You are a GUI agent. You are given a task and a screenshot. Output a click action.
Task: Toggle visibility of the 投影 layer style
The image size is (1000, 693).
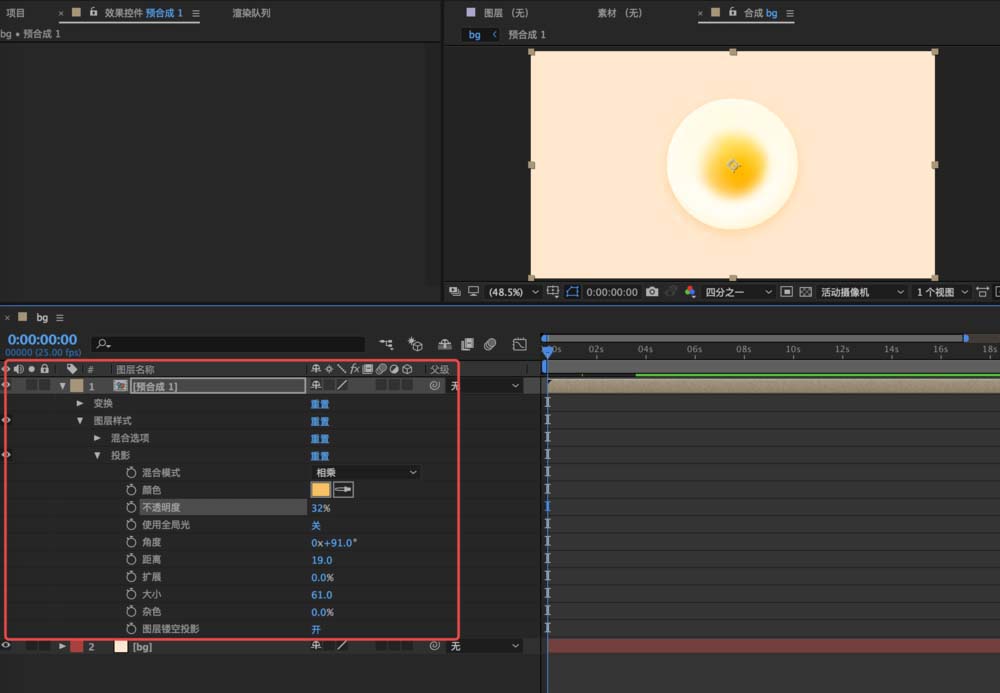(x=6, y=455)
